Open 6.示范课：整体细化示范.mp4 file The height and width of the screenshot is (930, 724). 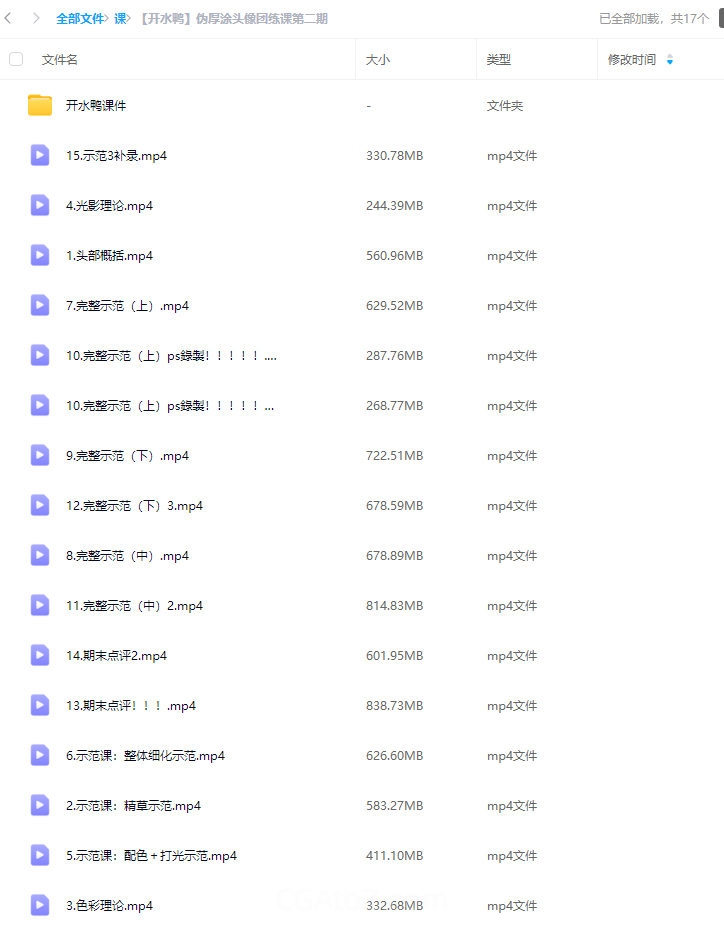[x=145, y=756]
